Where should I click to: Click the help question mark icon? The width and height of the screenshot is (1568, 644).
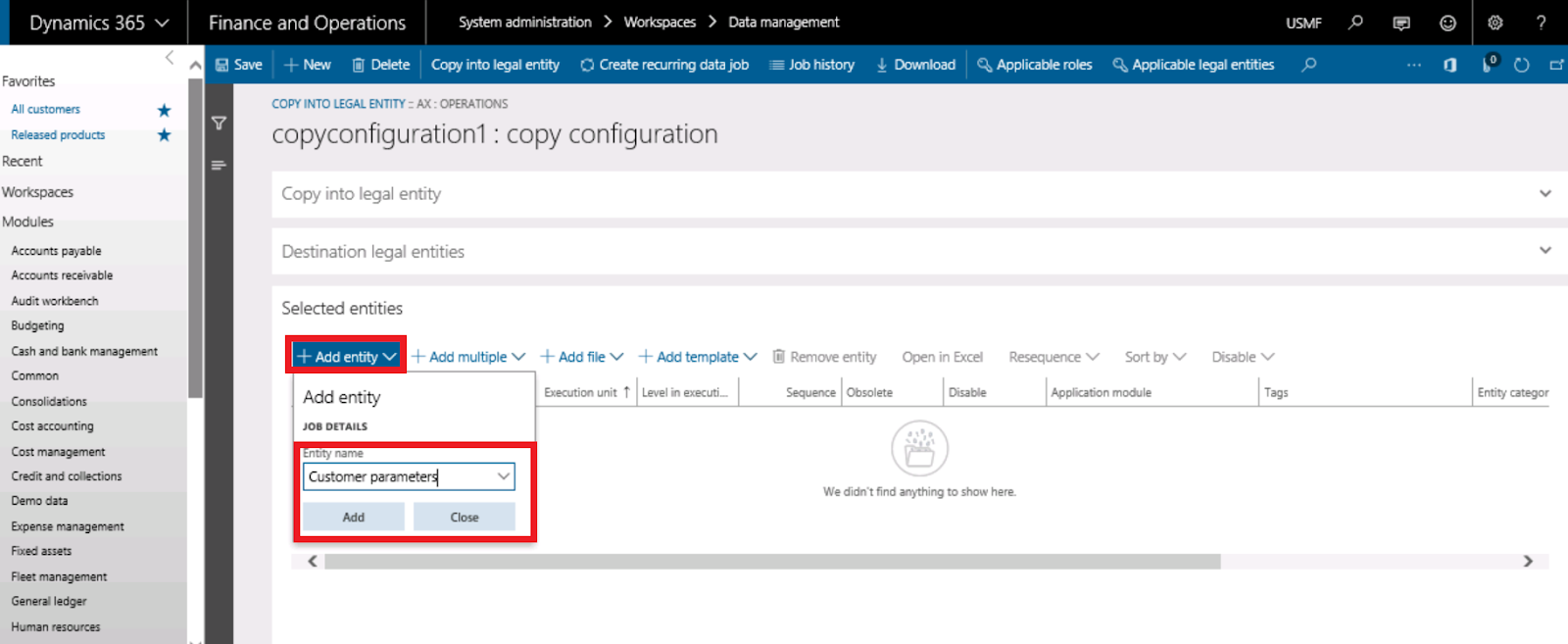(x=1542, y=23)
